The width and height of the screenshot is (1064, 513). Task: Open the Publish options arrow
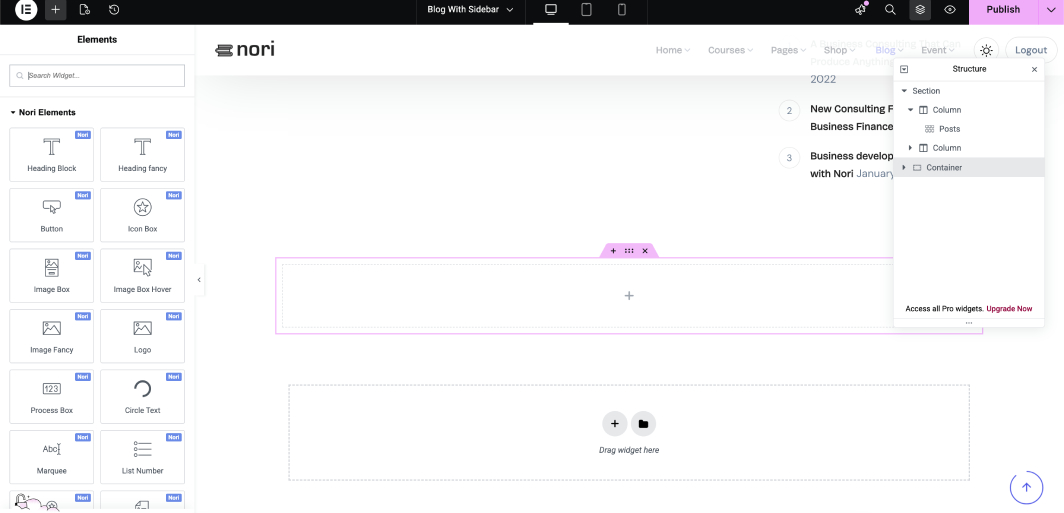pos(1051,10)
